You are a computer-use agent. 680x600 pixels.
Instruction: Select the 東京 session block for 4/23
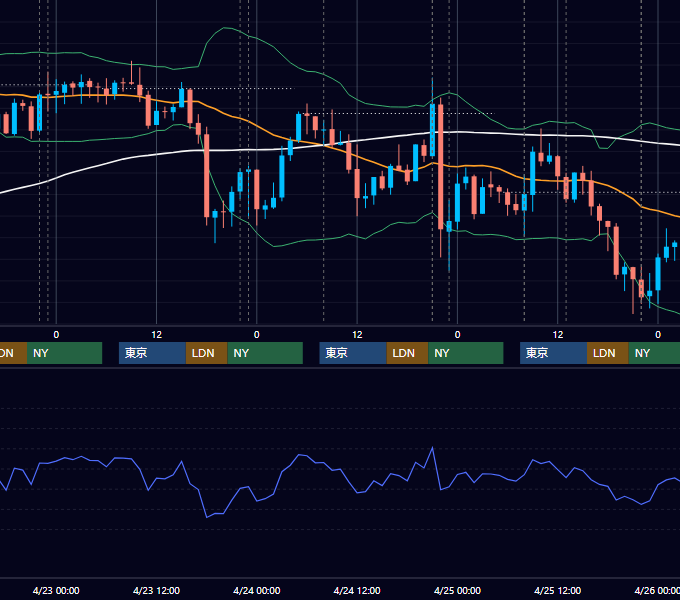coord(152,353)
